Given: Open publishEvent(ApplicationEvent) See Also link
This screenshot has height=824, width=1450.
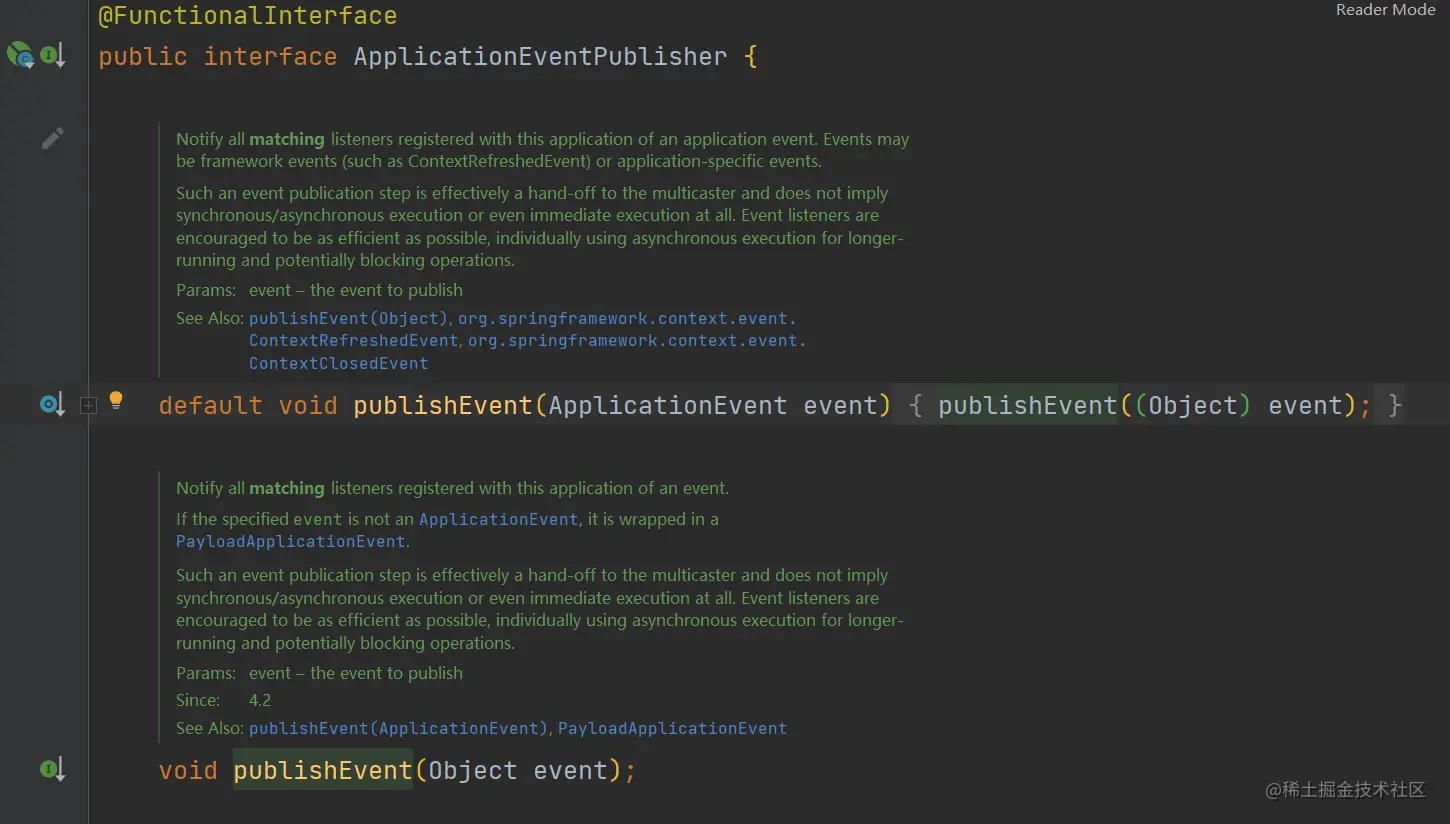Looking at the screenshot, I should pos(398,729).
